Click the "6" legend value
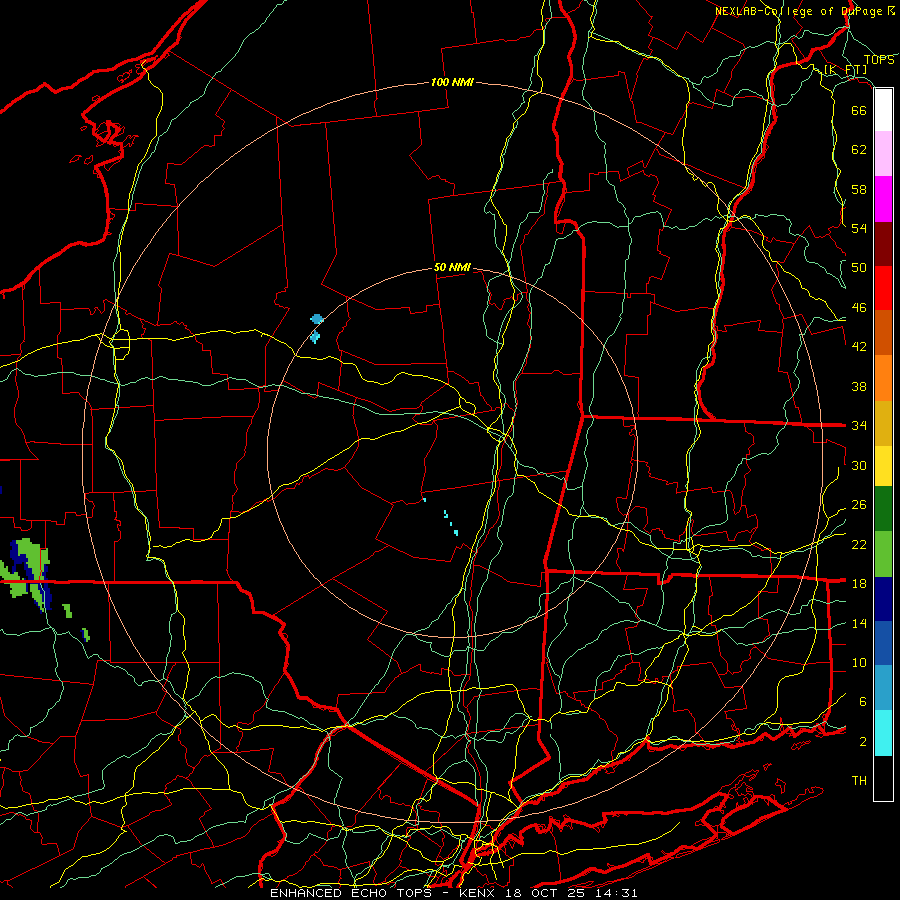This screenshot has height=900, width=900. point(862,702)
